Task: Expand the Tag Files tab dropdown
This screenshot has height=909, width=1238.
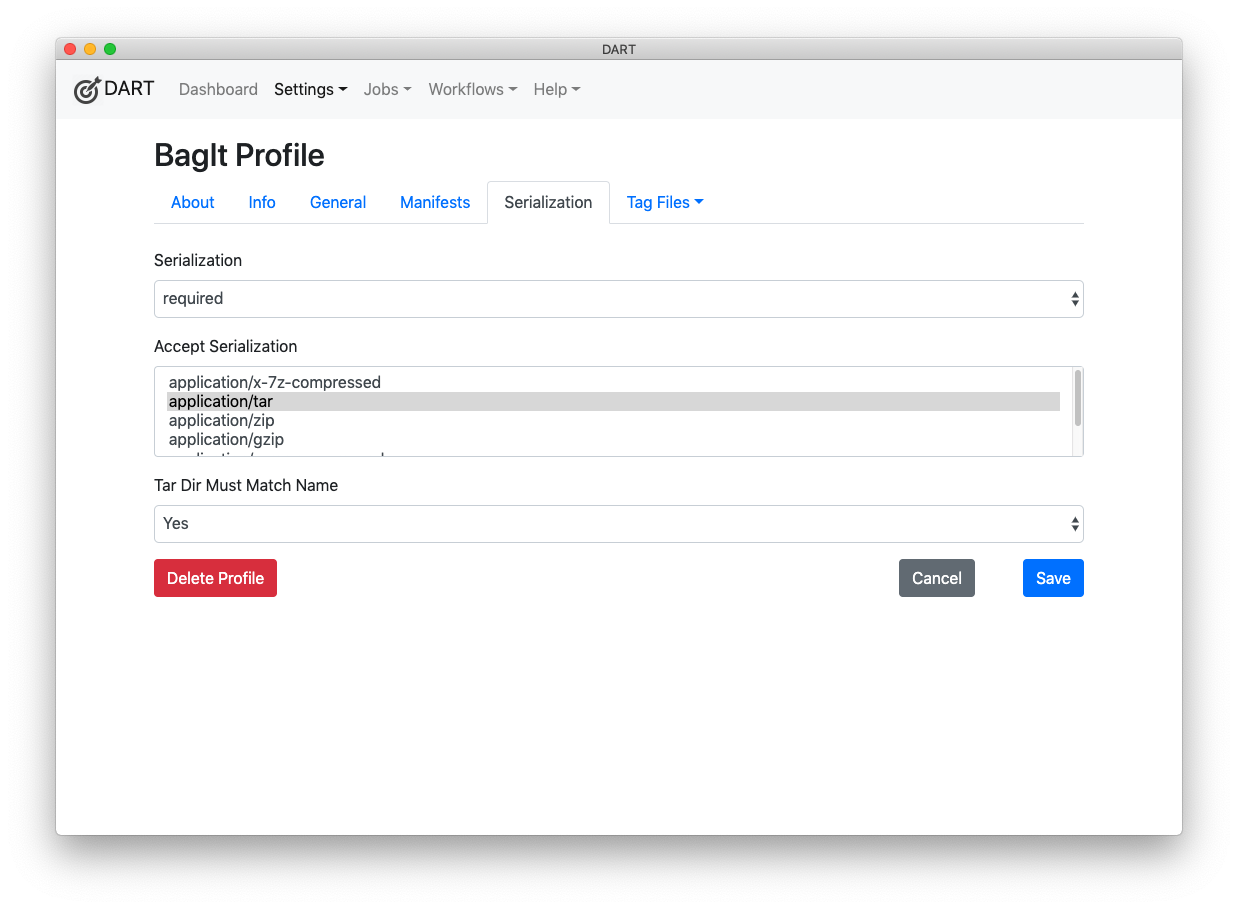Action: point(664,202)
